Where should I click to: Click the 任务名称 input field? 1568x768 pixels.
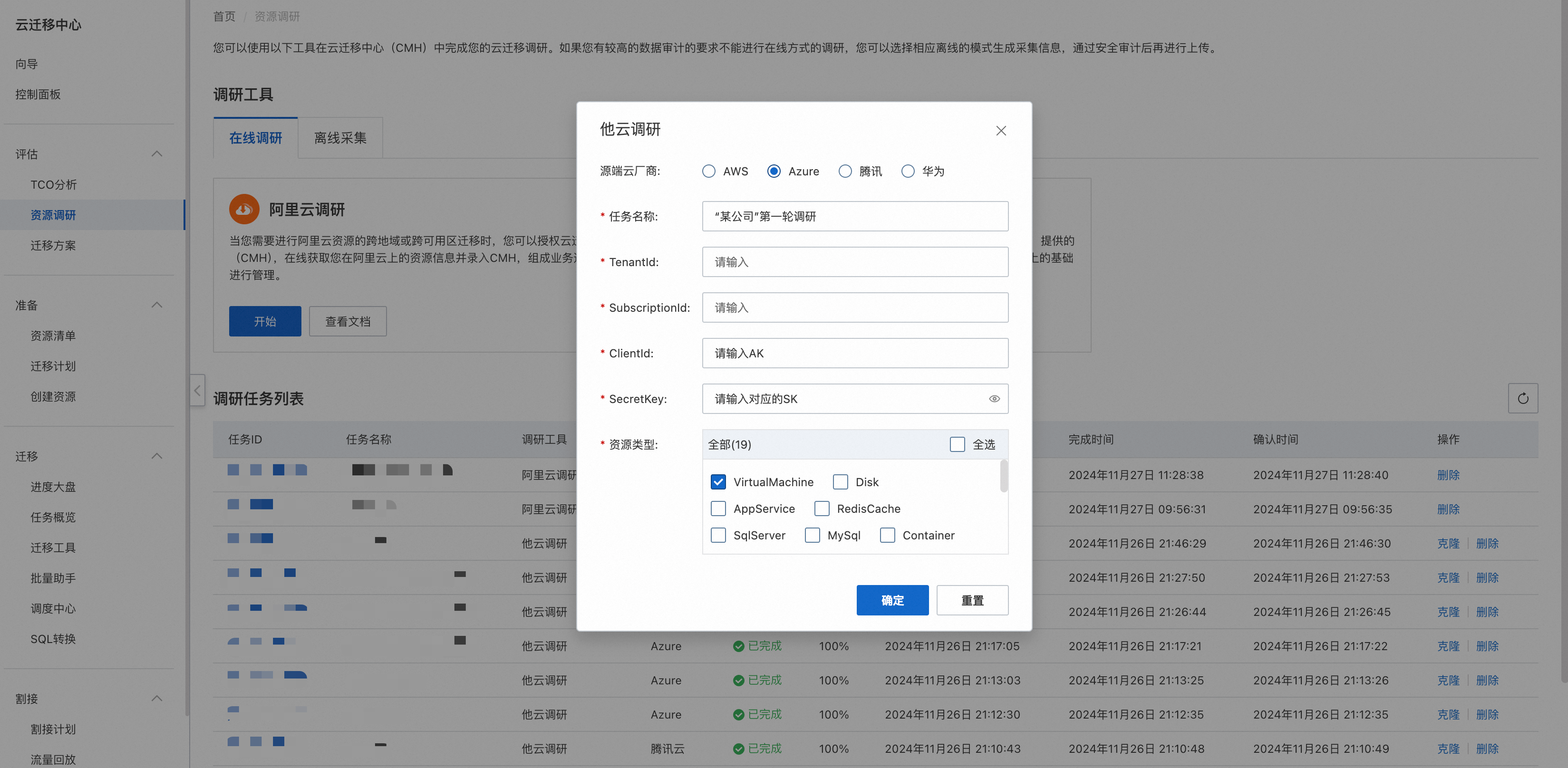pos(855,216)
